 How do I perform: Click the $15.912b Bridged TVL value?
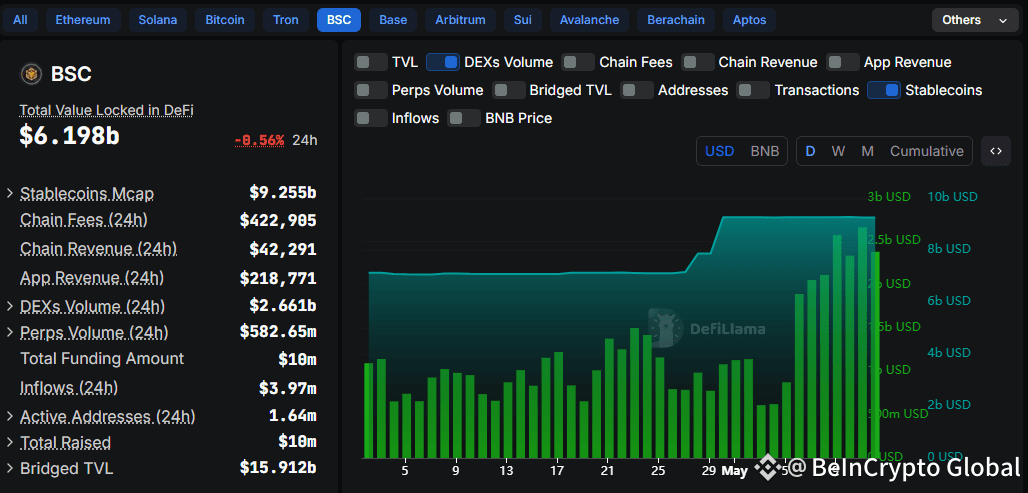(x=278, y=468)
